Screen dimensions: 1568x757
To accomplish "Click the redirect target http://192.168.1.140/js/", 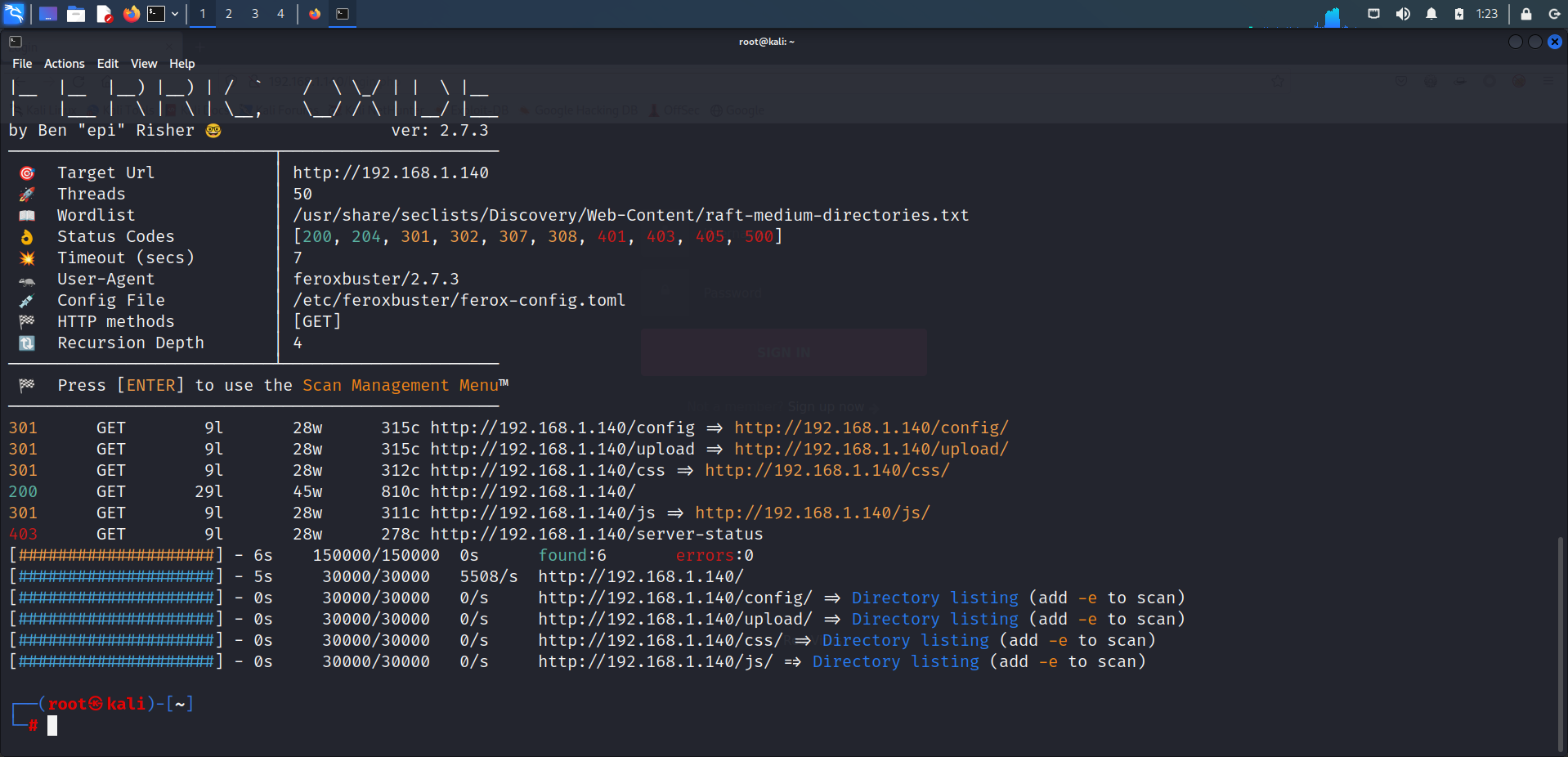I will click(813, 513).
